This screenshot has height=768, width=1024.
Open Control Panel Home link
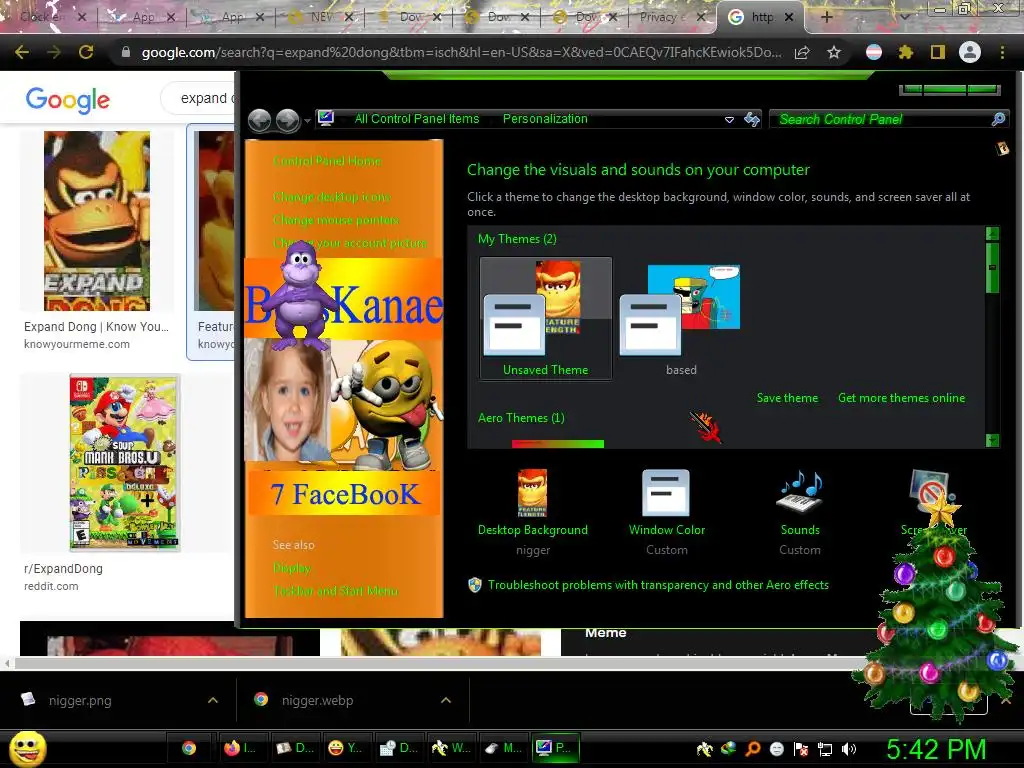tap(327, 161)
